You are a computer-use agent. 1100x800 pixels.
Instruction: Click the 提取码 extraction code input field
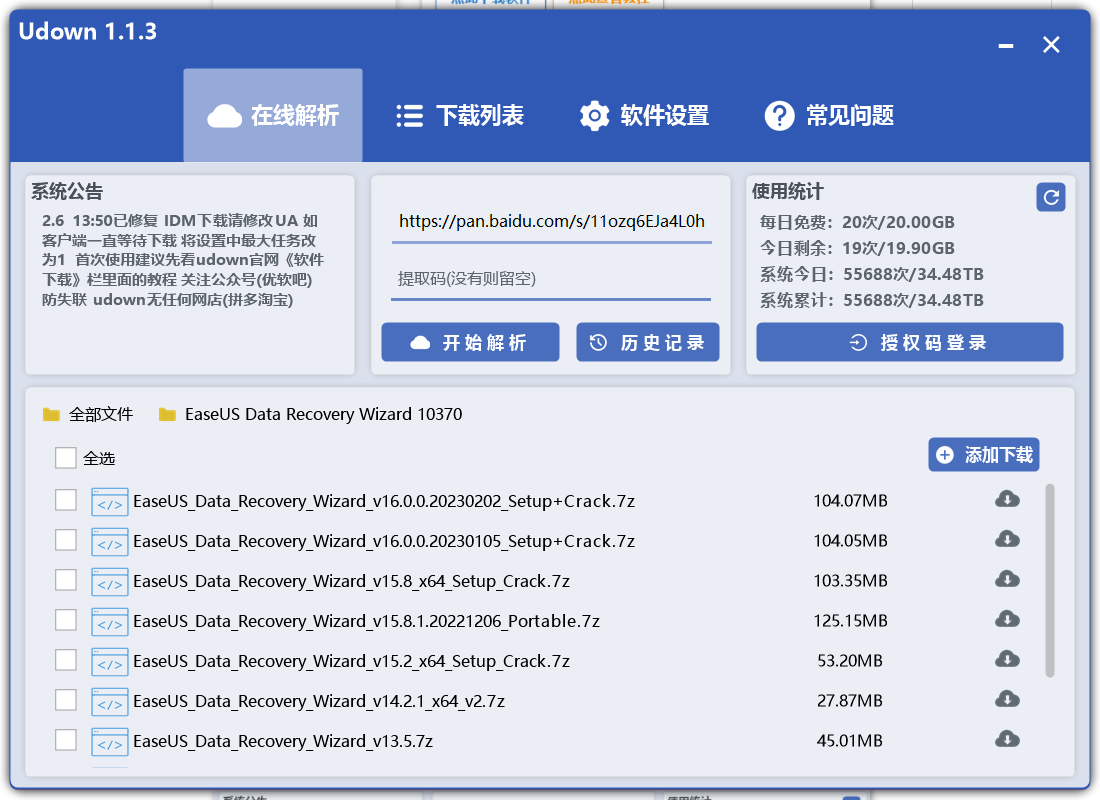coord(550,280)
